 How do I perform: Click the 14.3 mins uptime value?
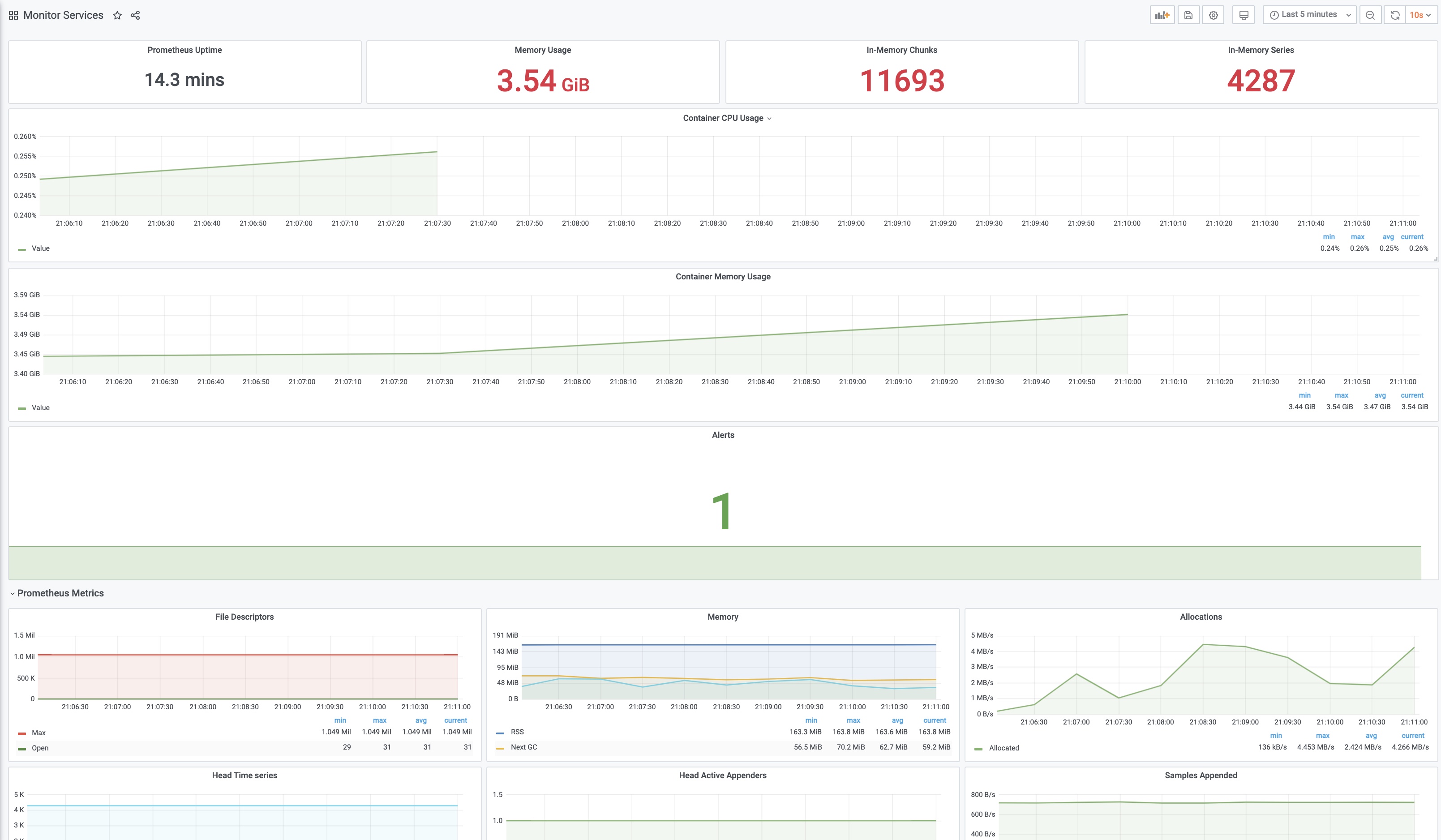pyautogui.click(x=184, y=80)
